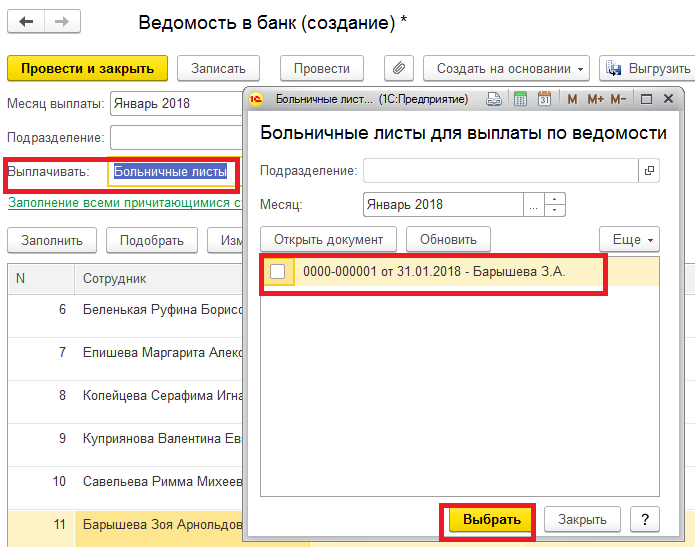Image resolution: width=695 pixels, height=547 pixels.
Task: Open the Подразделение selection icon in the dialog
Action: [649, 171]
